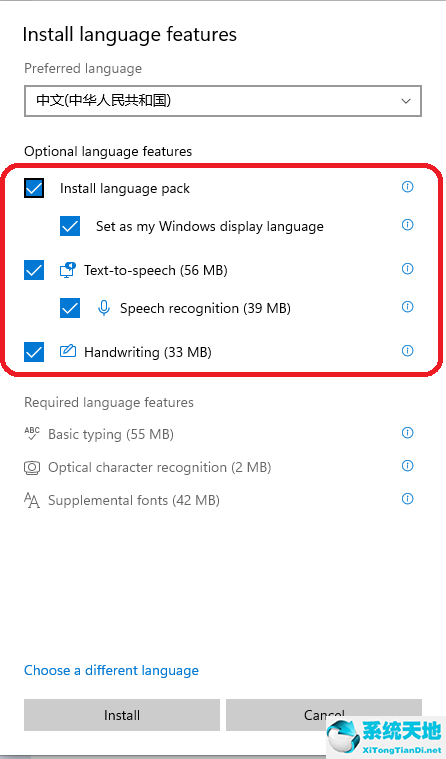
Task: Click info icon beside Basic typing
Action: 408,433
